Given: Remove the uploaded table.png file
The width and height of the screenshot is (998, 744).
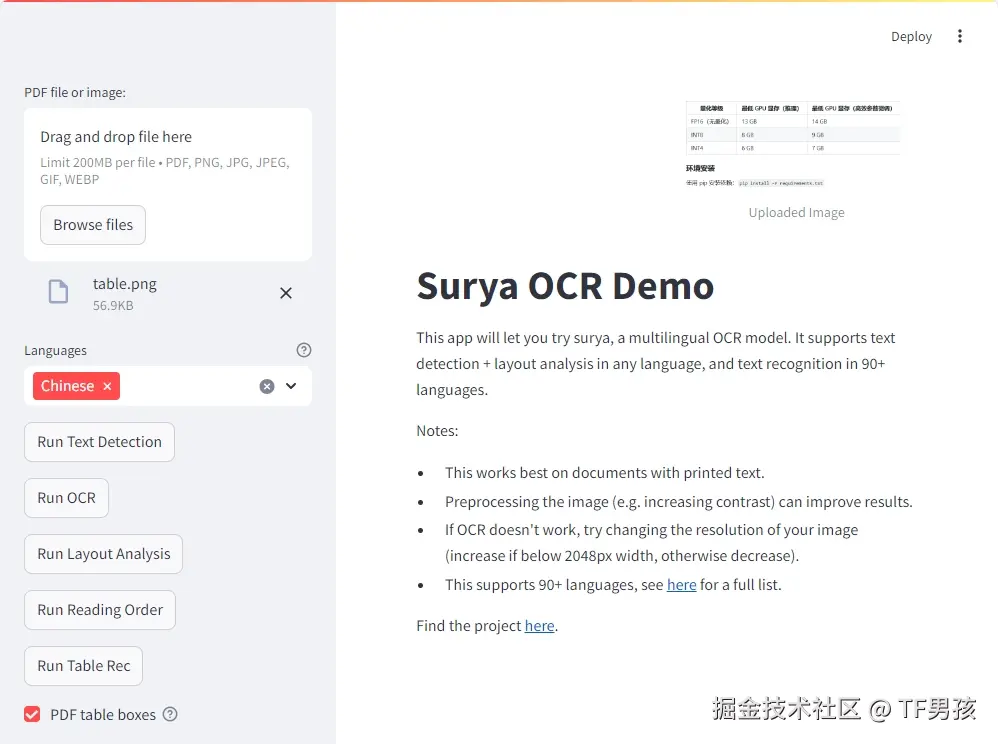Looking at the screenshot, I should pyautogui.click(x=286, y=293).
